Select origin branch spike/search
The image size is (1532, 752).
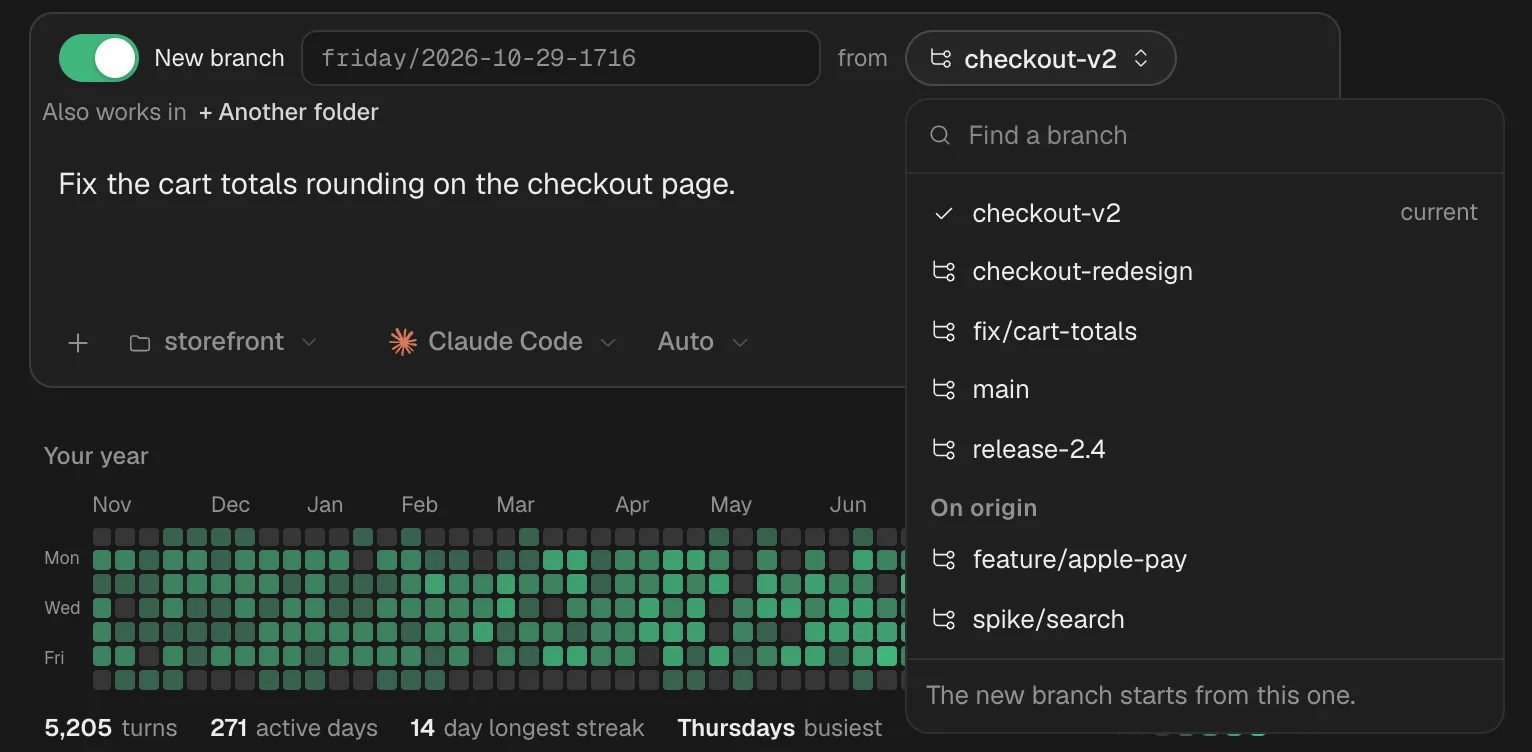click(1205, 619)
